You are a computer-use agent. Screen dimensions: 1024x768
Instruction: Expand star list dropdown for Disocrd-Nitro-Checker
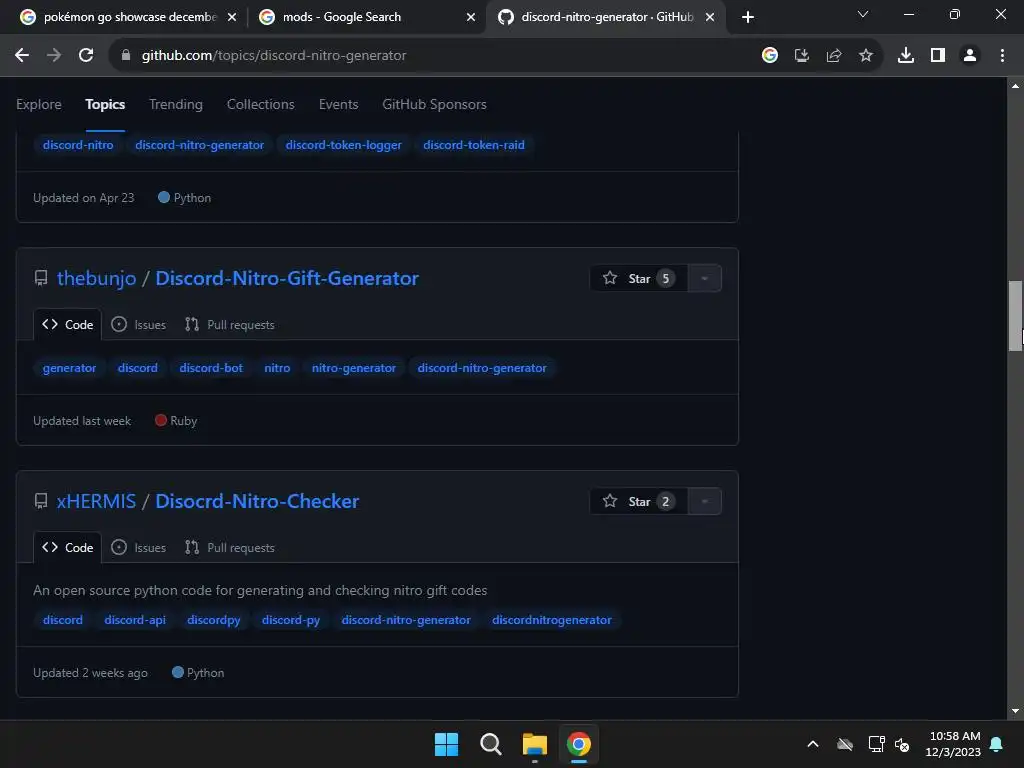705,502
